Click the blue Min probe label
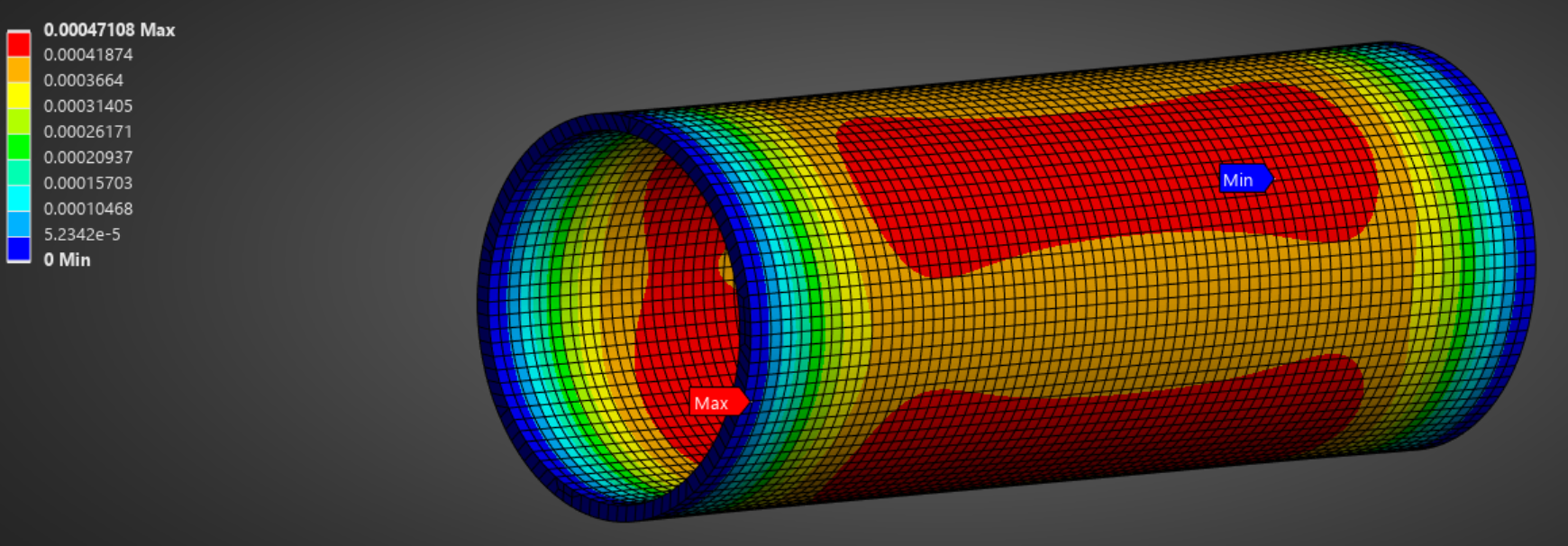The width and height of the screenshot is (1568, 546). coord(1245,179)
